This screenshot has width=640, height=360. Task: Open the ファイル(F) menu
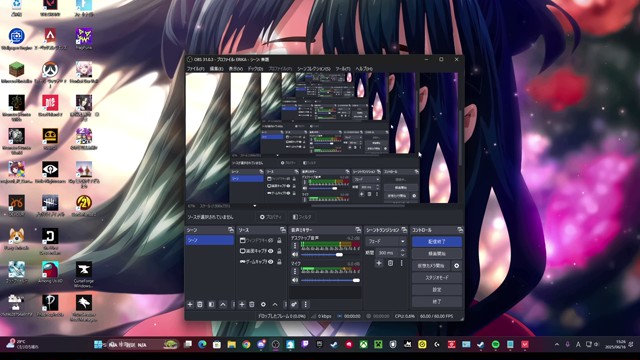pyautogui.click(x=196, y=69)
